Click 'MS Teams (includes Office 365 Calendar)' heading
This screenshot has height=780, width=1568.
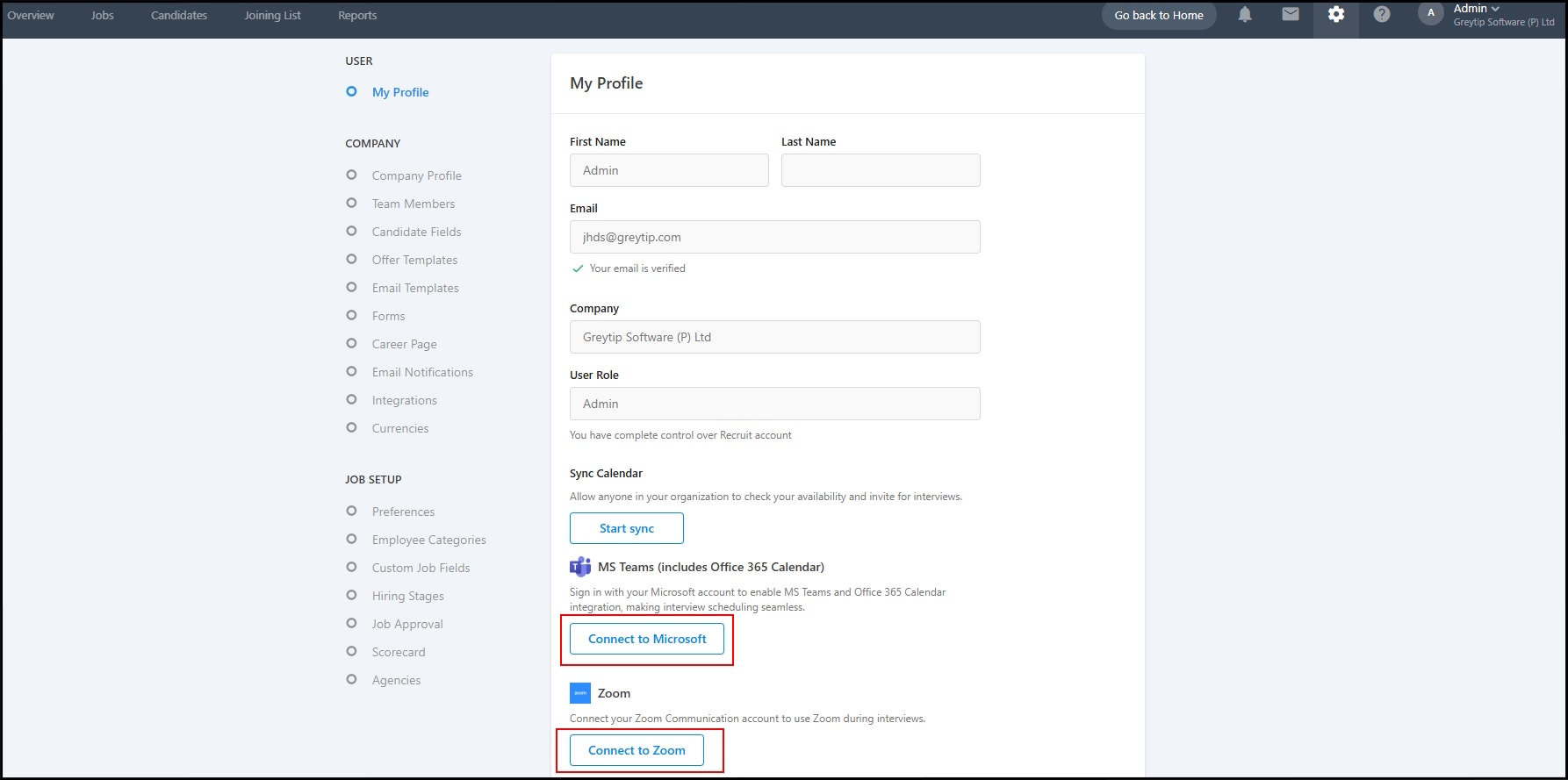711,567
